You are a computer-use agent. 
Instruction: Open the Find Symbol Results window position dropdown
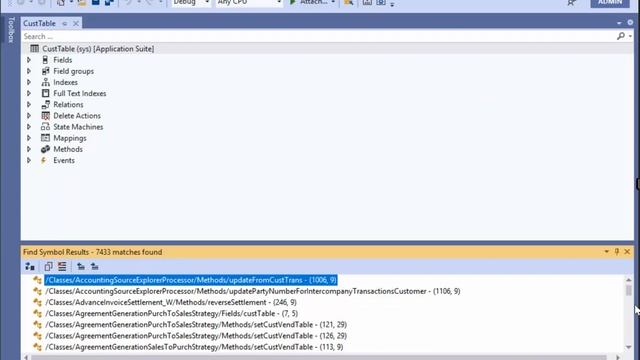607,252
